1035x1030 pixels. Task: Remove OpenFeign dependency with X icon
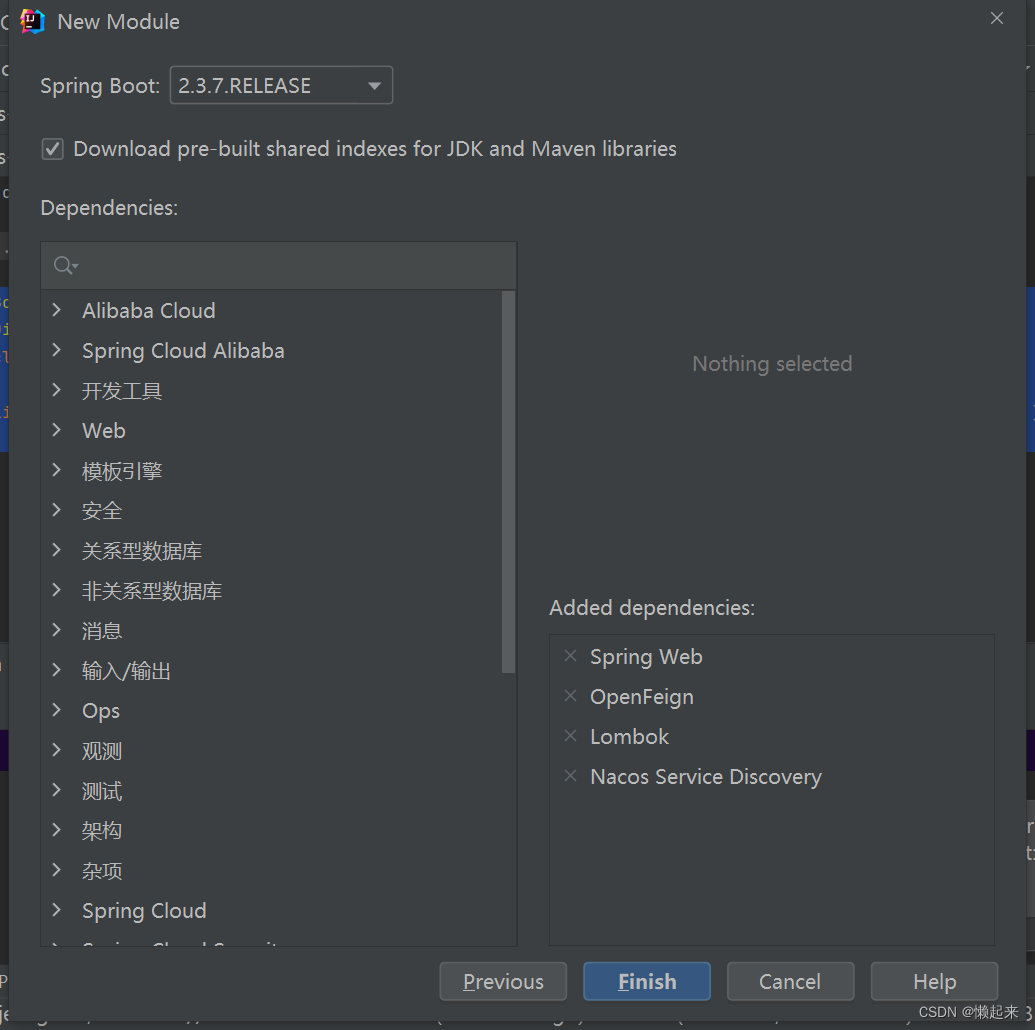click(570, 696)
